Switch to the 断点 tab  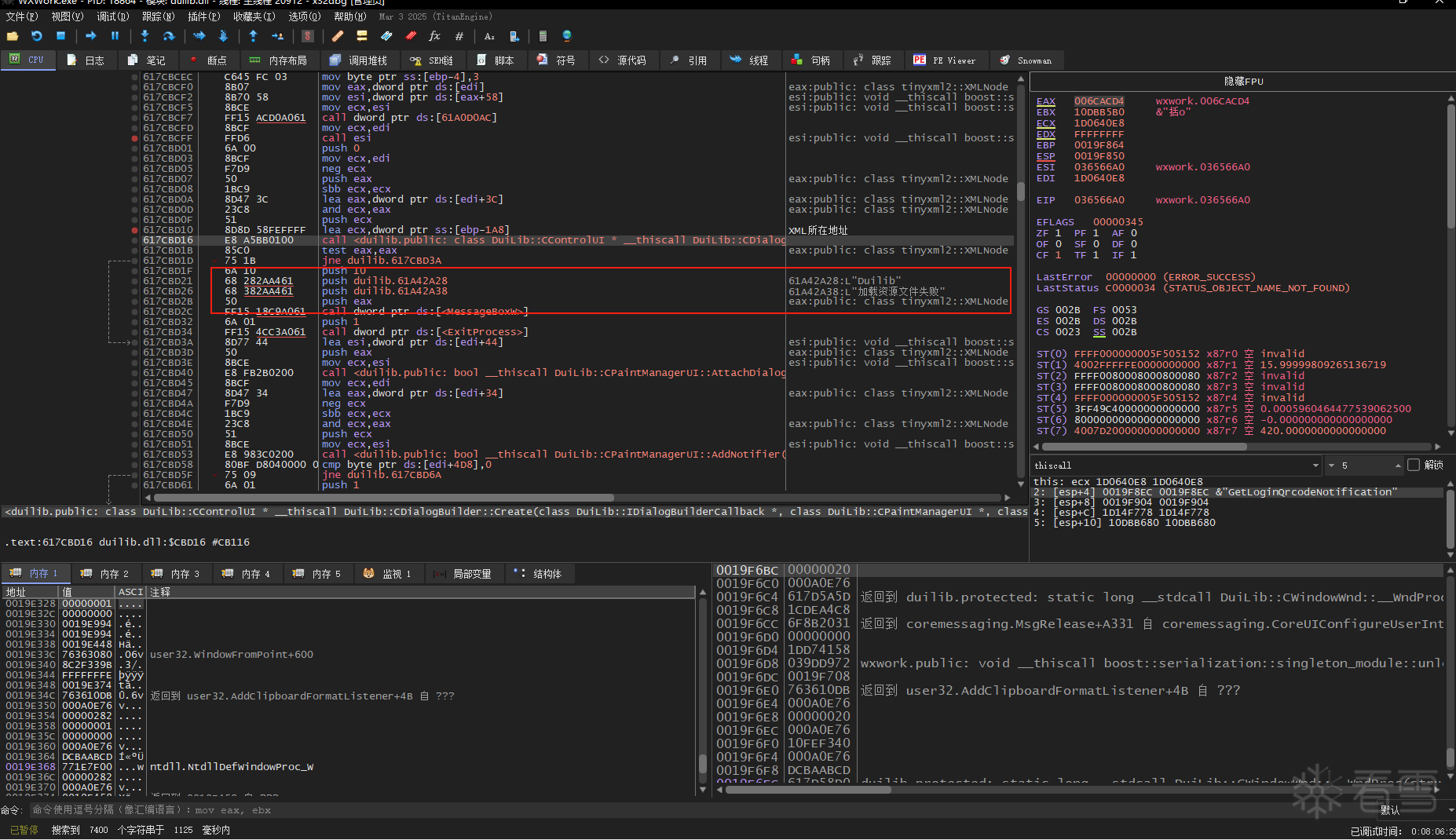pos(209,60)
